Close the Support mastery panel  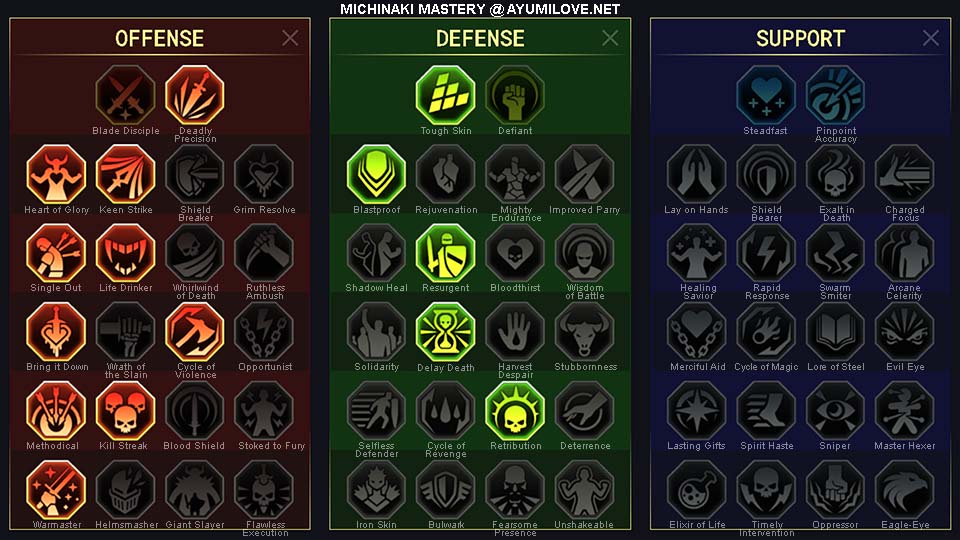(x=931, y=38)
